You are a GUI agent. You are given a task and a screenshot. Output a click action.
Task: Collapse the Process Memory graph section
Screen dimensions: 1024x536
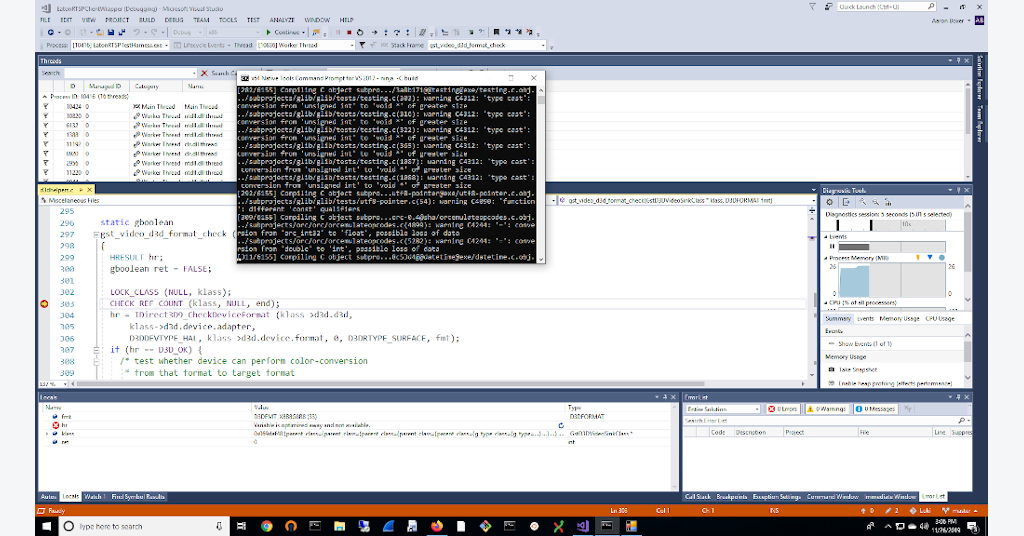click(825, 258)
